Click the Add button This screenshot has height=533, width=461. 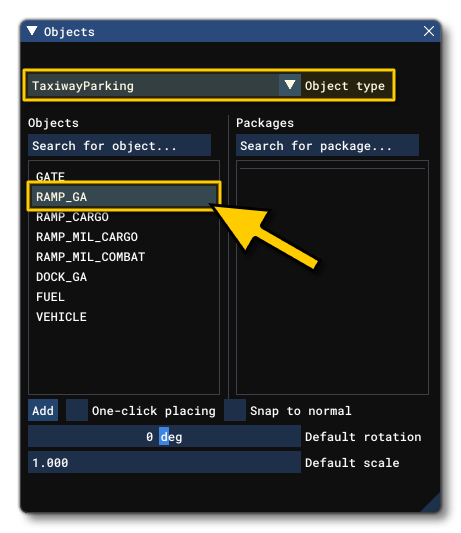tap(43, 410)
